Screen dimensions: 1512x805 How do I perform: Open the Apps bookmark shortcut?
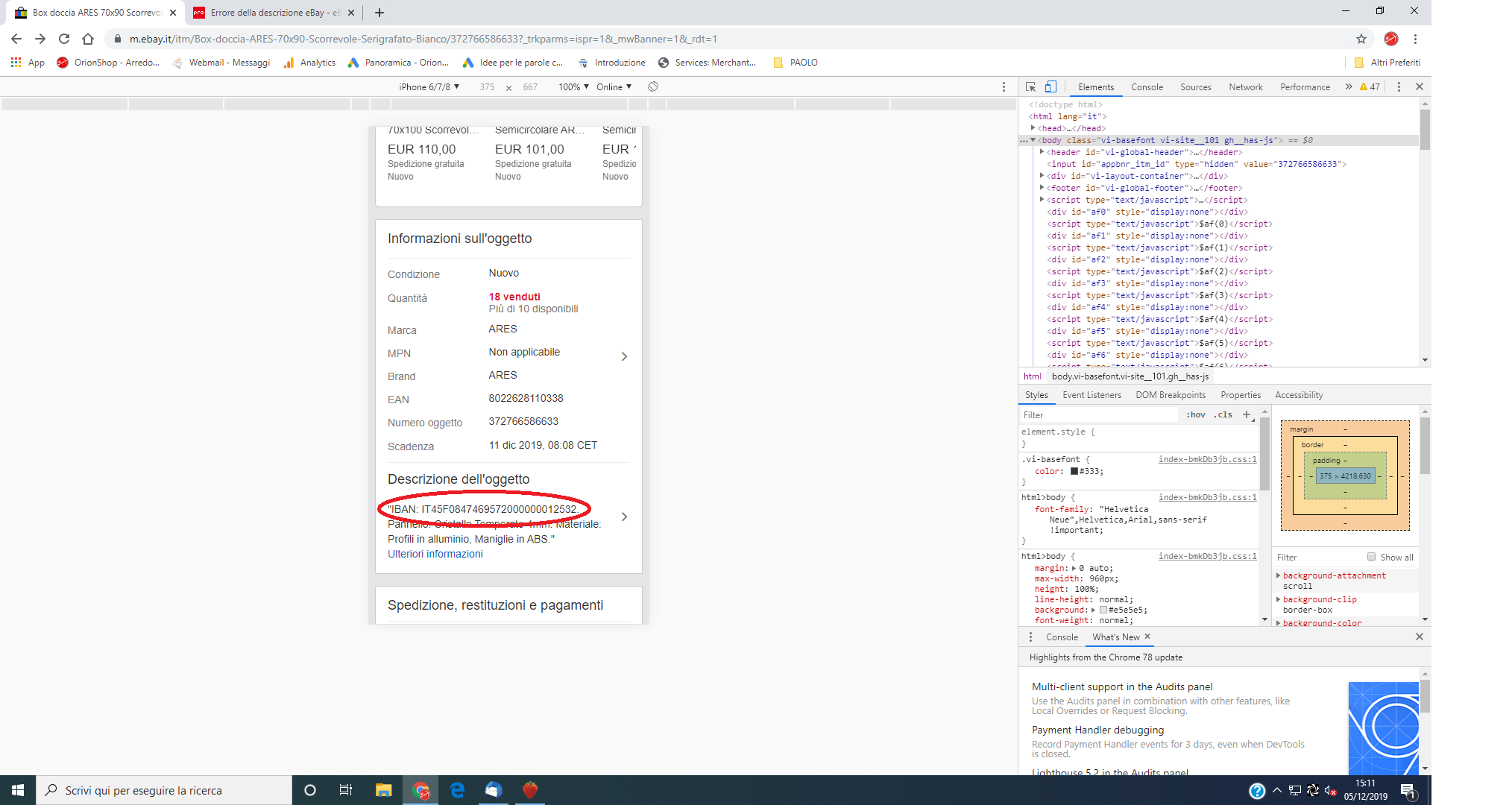pos(28,63)
